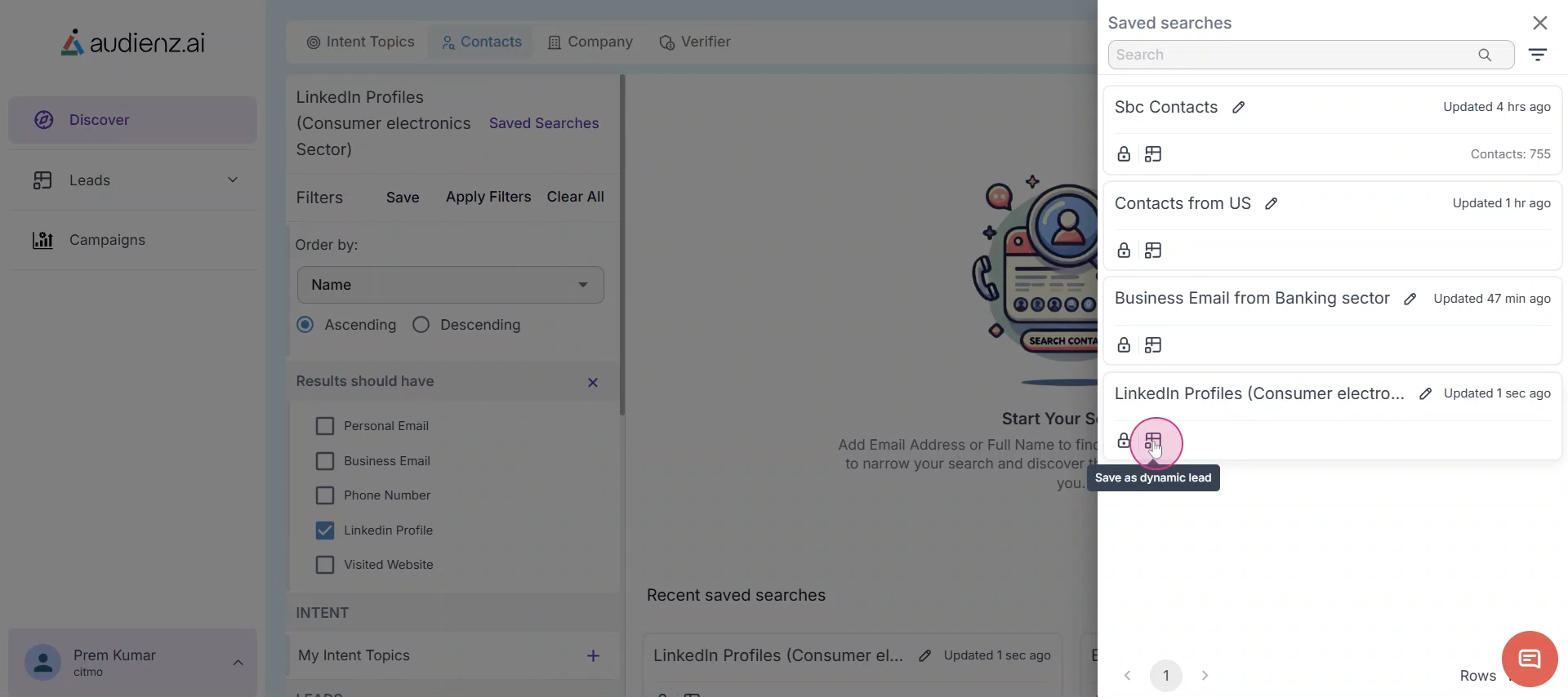The width and height of the screenshot is (1568, 697).
Task: Edit LinkedIn Profiles saved search name in panel
Action: (x=1426, y=393)
